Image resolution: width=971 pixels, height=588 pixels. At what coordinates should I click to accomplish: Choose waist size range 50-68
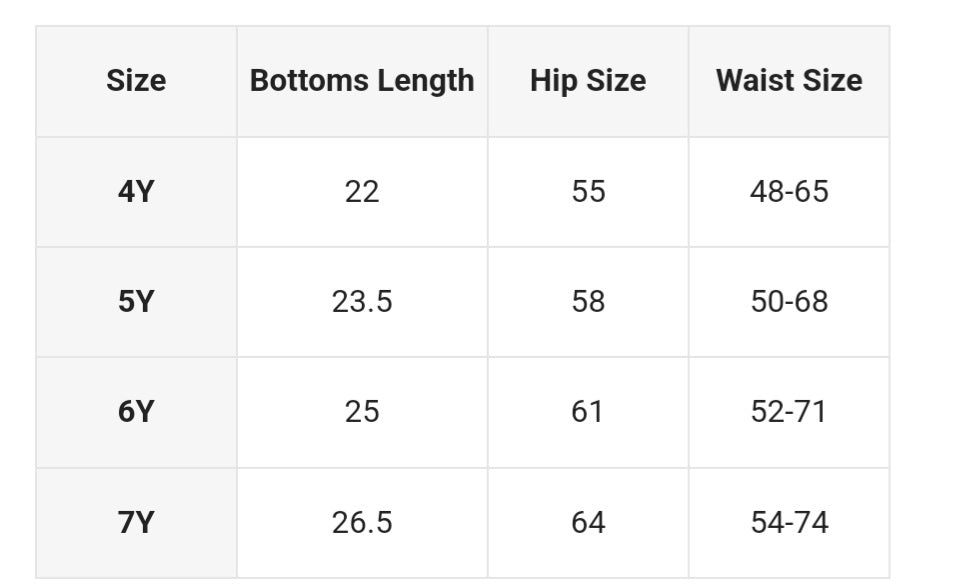click(789, 301)
